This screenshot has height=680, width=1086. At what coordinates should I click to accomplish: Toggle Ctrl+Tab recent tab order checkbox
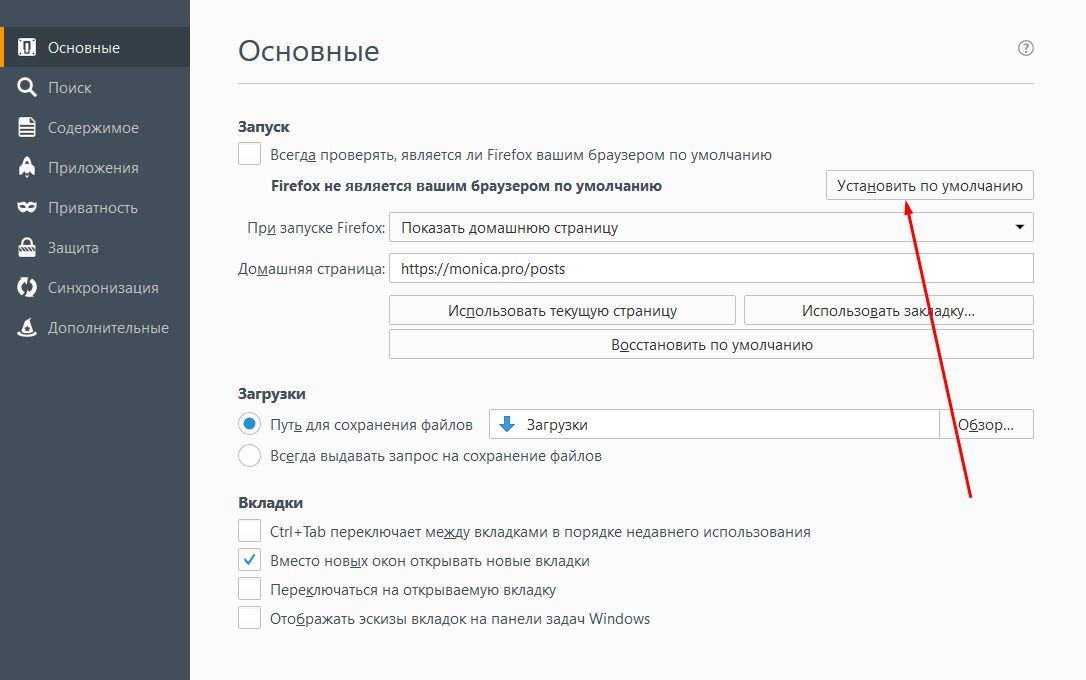(249, 531)
